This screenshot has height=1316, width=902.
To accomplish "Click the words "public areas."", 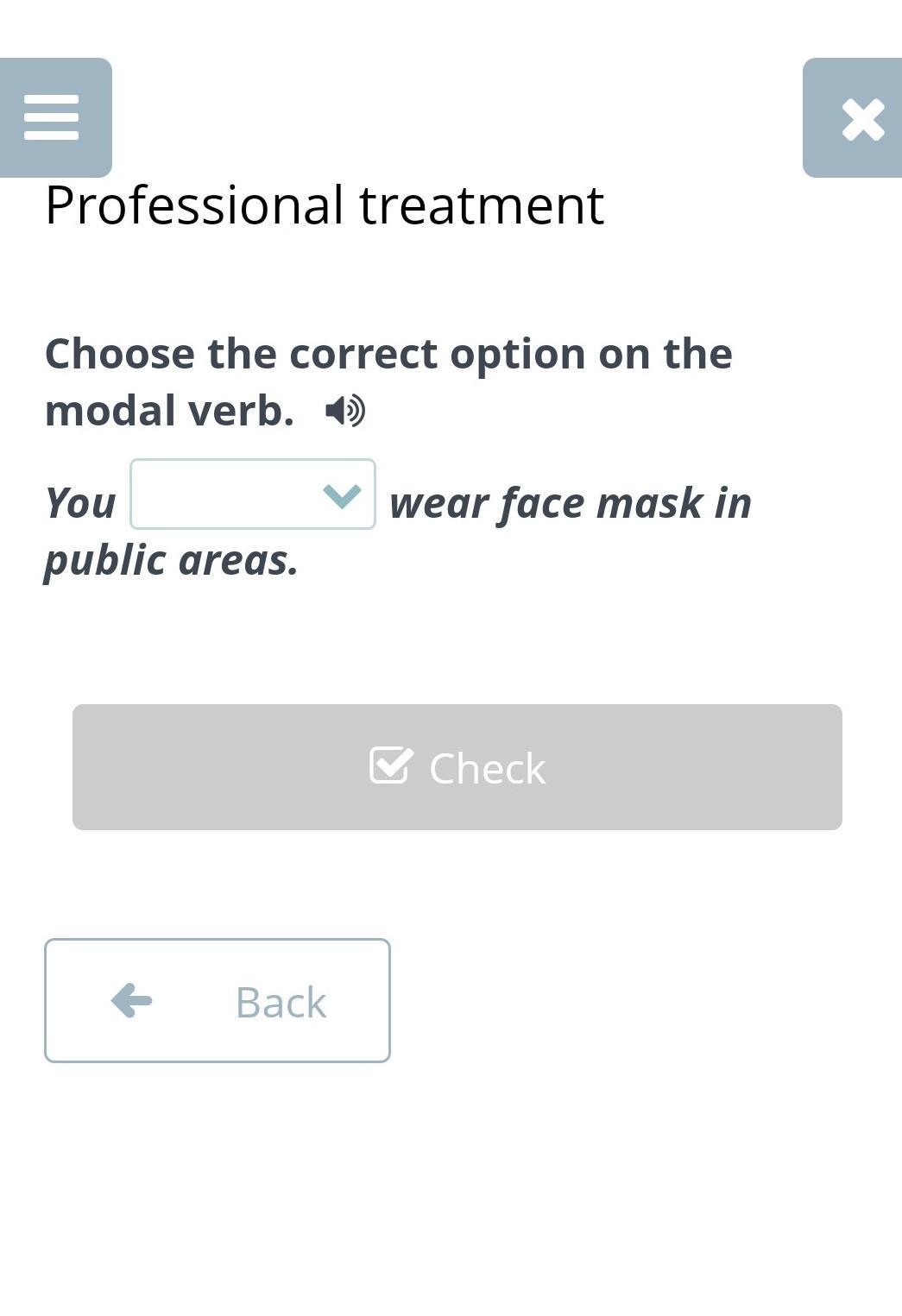I will (171, 560).
